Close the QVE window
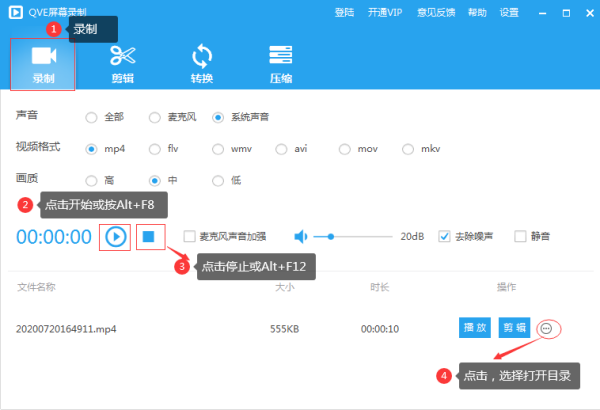The width and height of the screenshot is (600, 410). click(590, 13)
